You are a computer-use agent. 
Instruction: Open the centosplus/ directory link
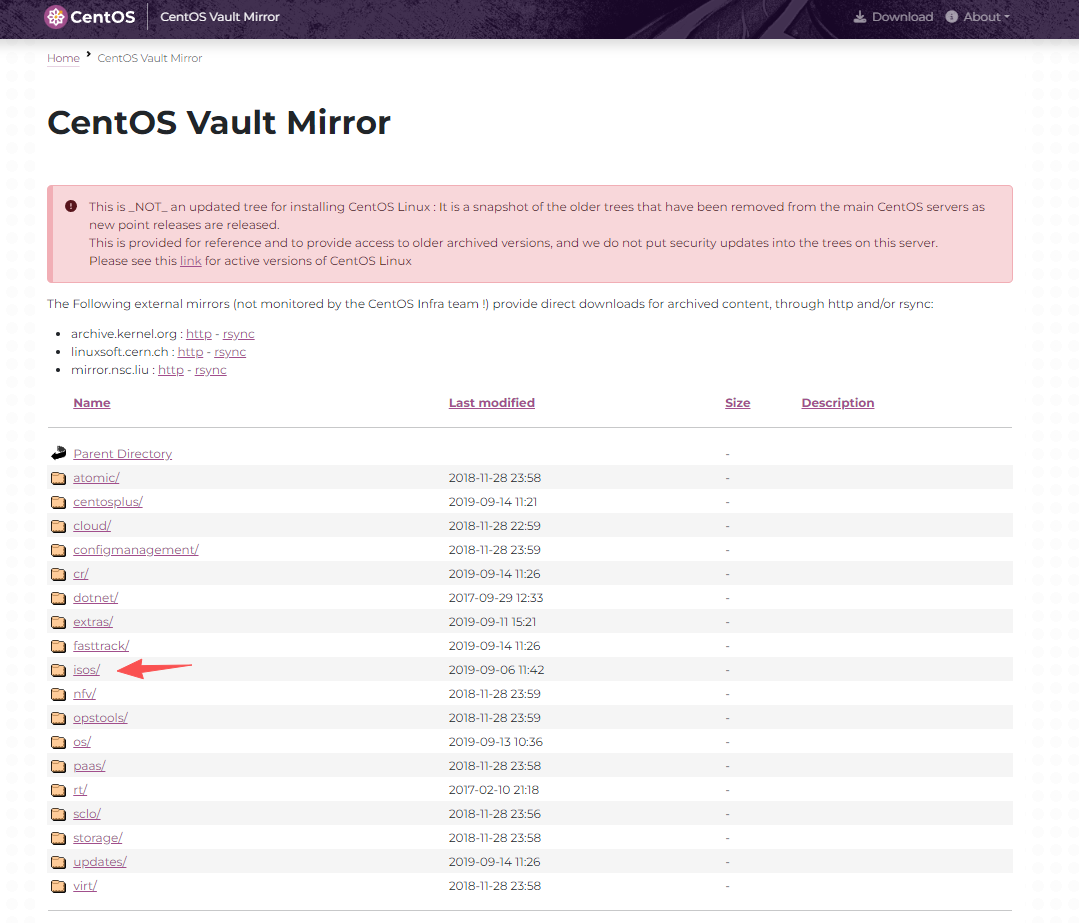coord(108,502)
